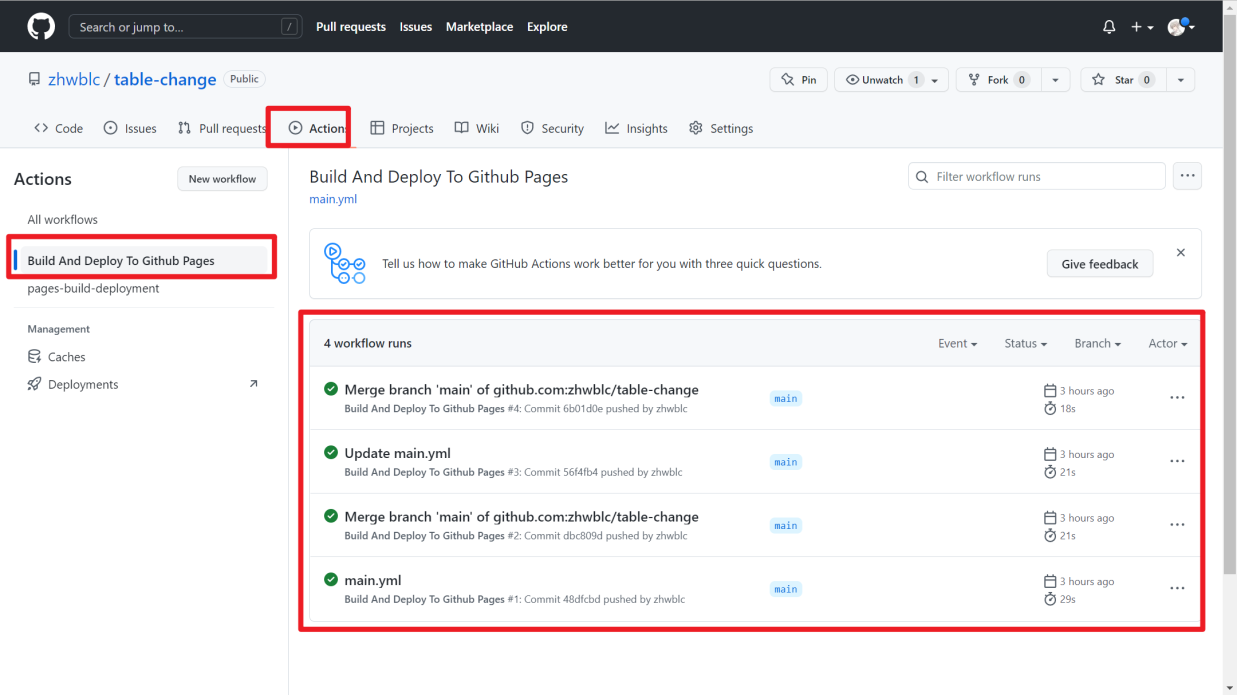Fork the repository with the Fork button

[x=998, y=80]
